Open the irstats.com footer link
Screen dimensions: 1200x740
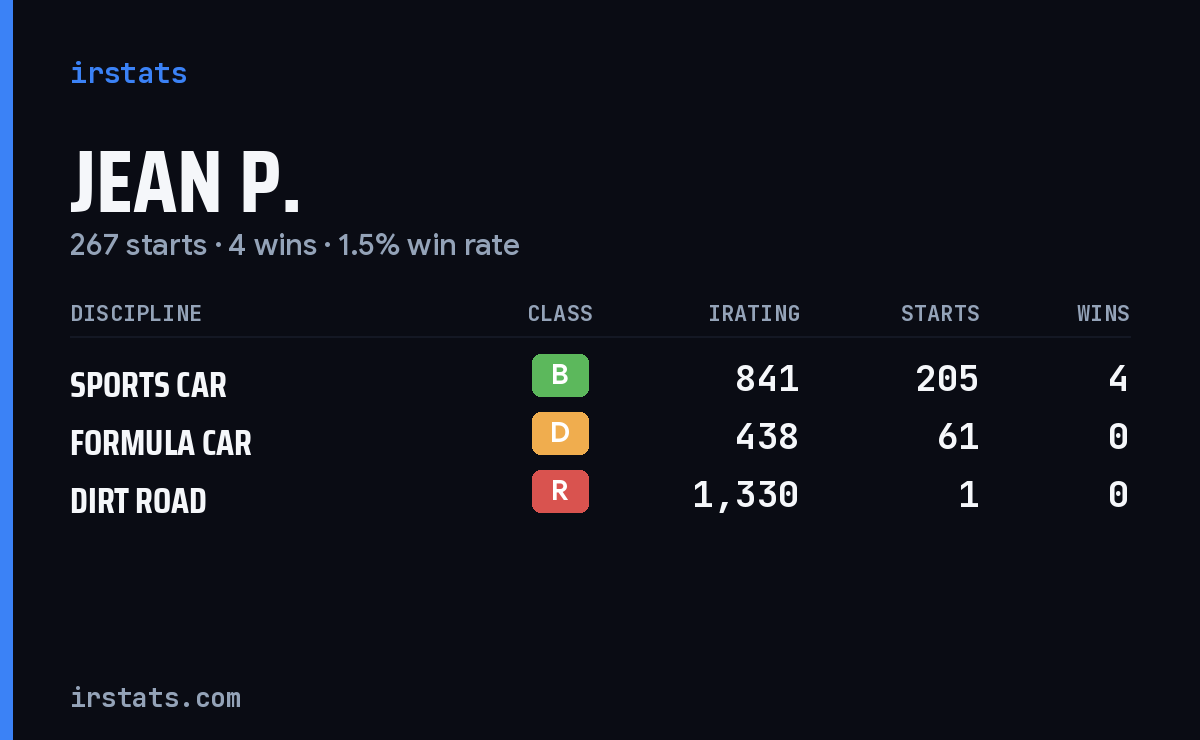155,697
